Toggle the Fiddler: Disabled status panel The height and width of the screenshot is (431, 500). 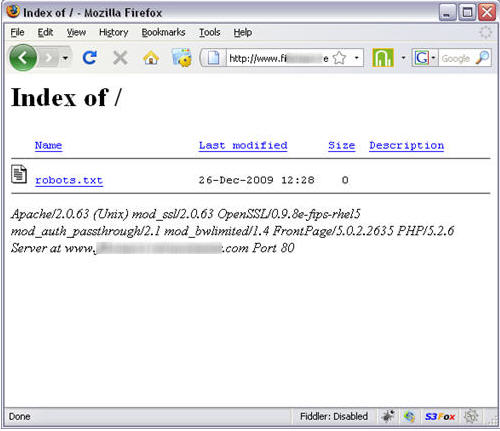(334, 416)
